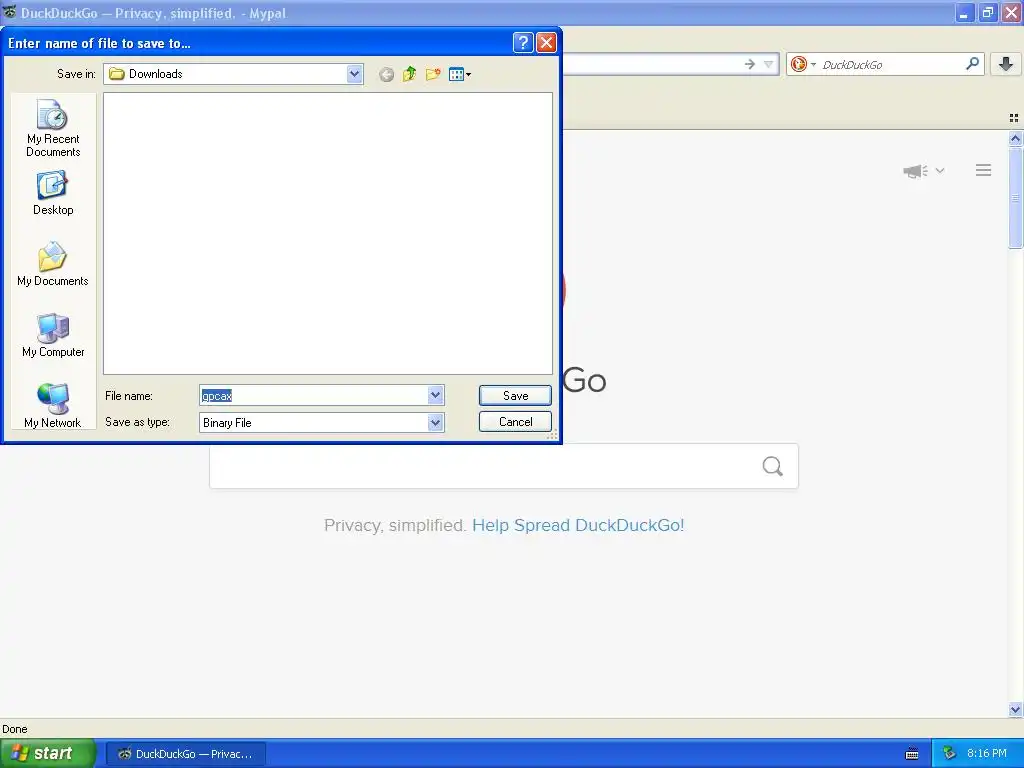
Task: Open My Network places in sidebar
Action: pos(53,406)
